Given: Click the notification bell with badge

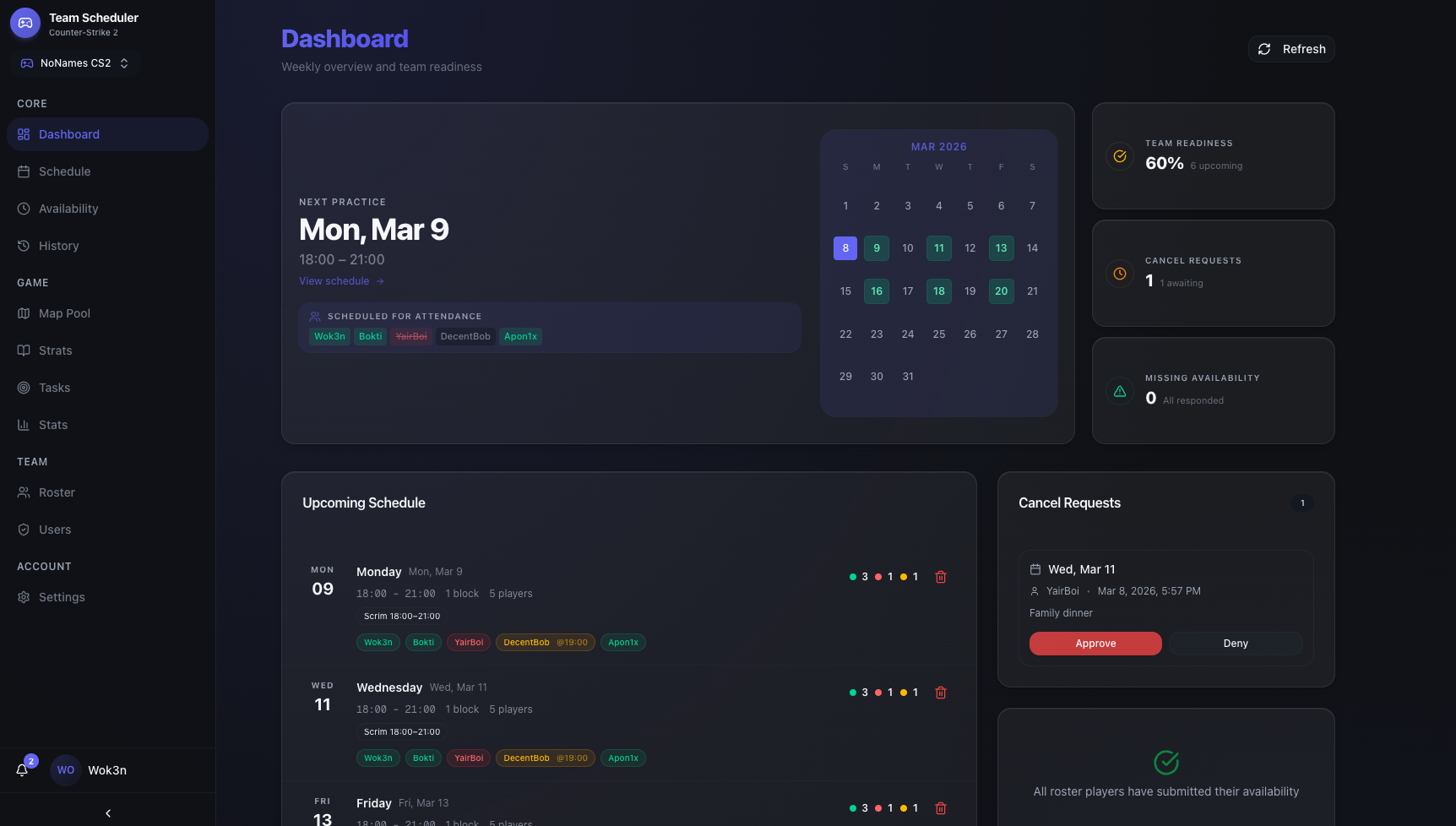Looking at the screenshot, I should (x=21, y=769).
